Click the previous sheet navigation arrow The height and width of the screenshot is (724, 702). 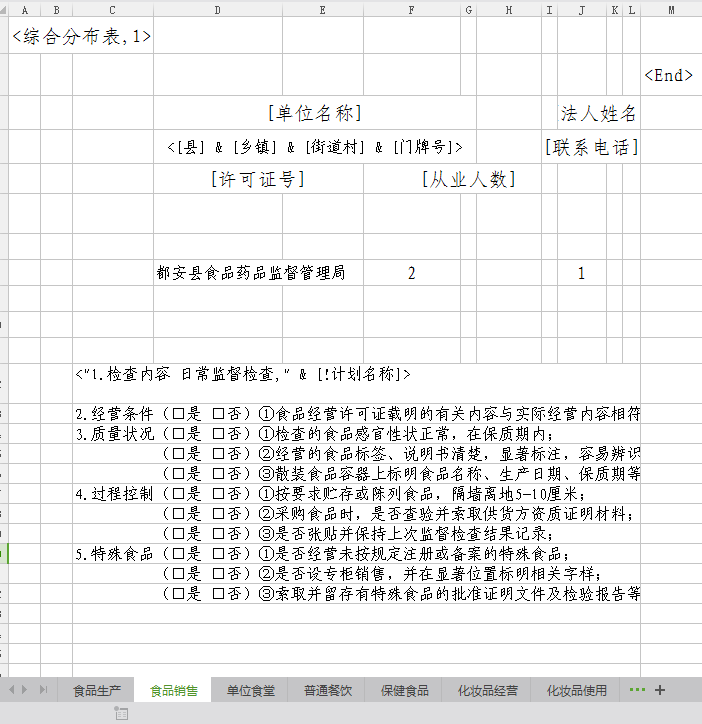coord(12,690)
